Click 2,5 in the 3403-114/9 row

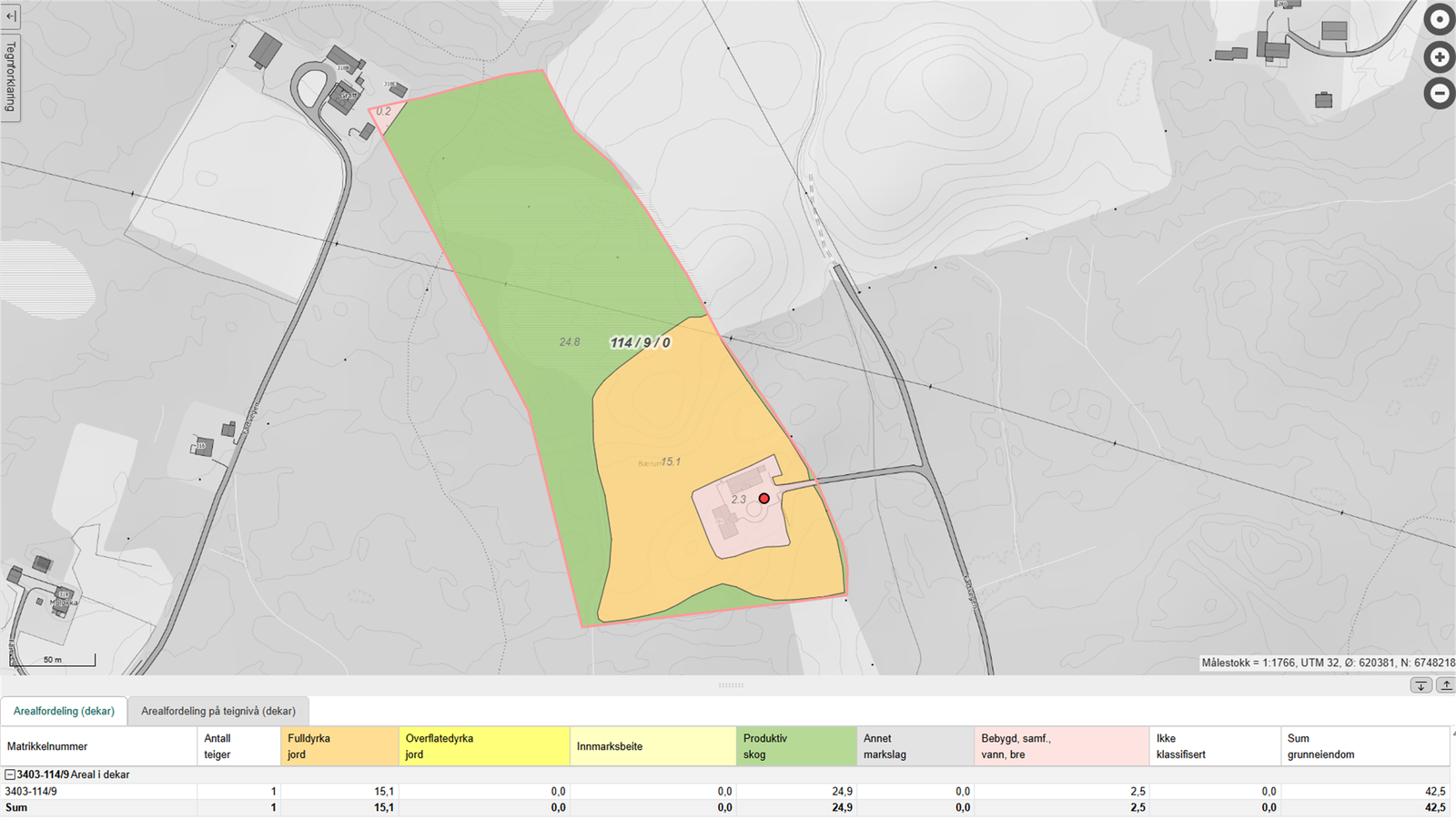pos(1137,792)
